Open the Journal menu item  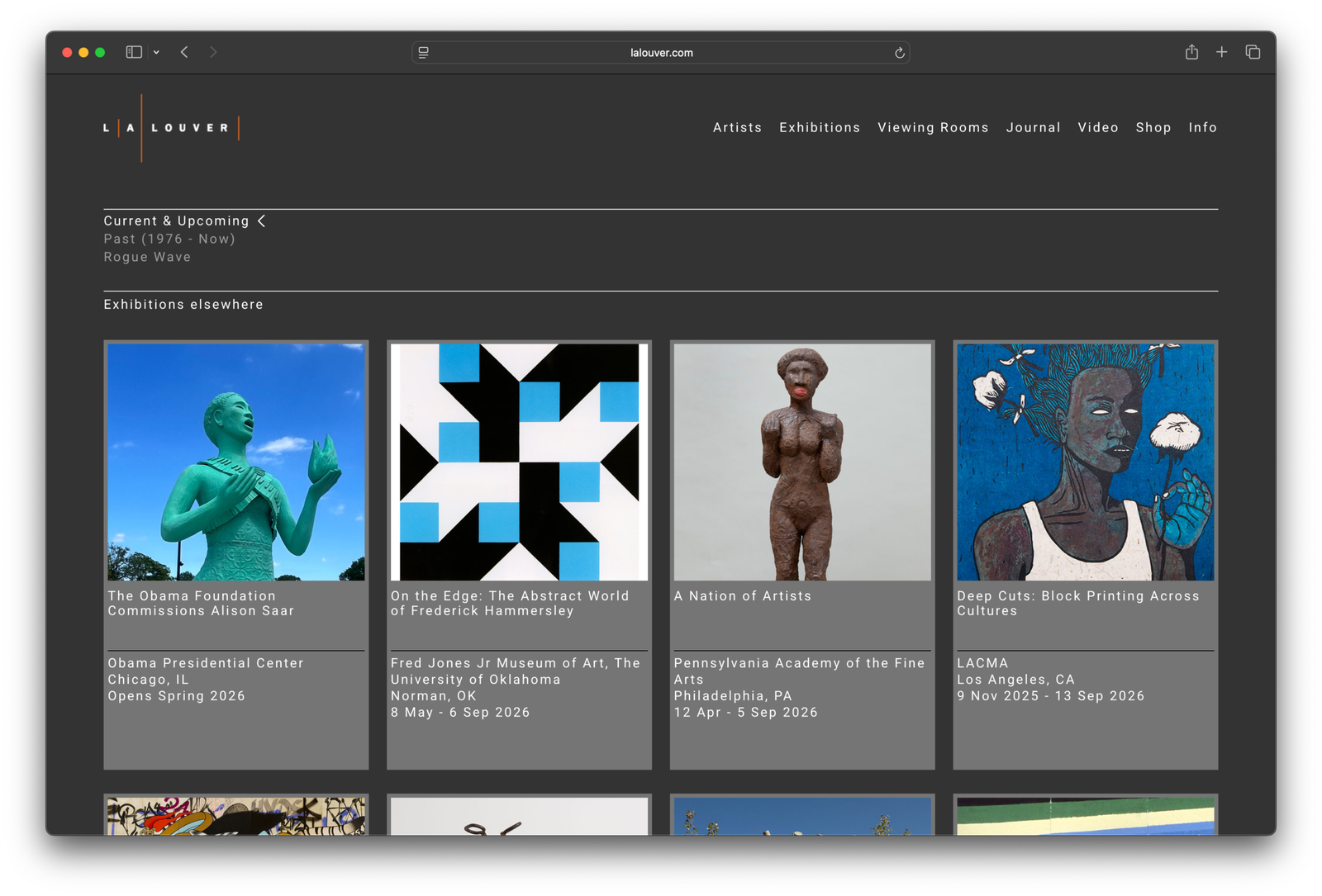pos(1033,127)
